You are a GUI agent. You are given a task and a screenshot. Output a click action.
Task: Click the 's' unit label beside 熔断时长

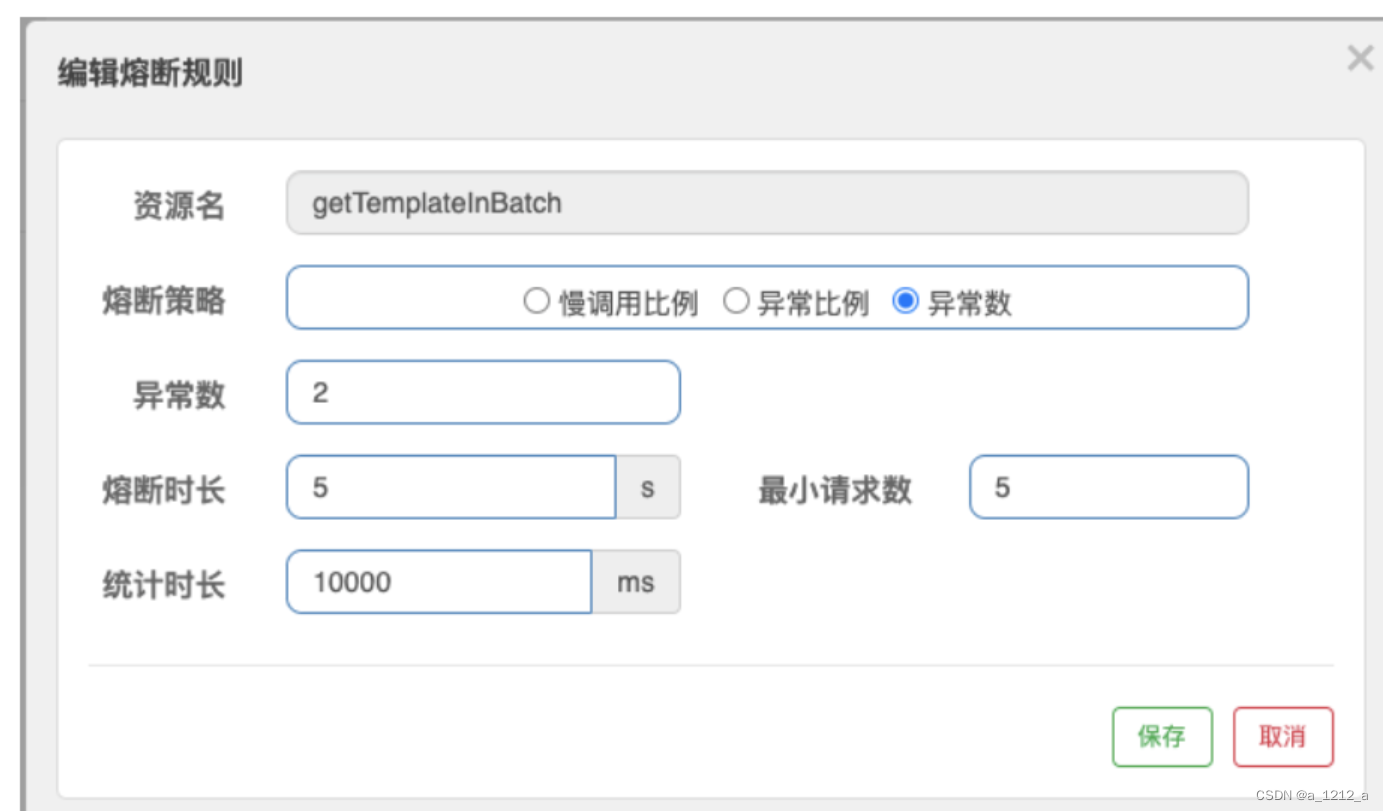pyautogui.click(x=648, y=487)
